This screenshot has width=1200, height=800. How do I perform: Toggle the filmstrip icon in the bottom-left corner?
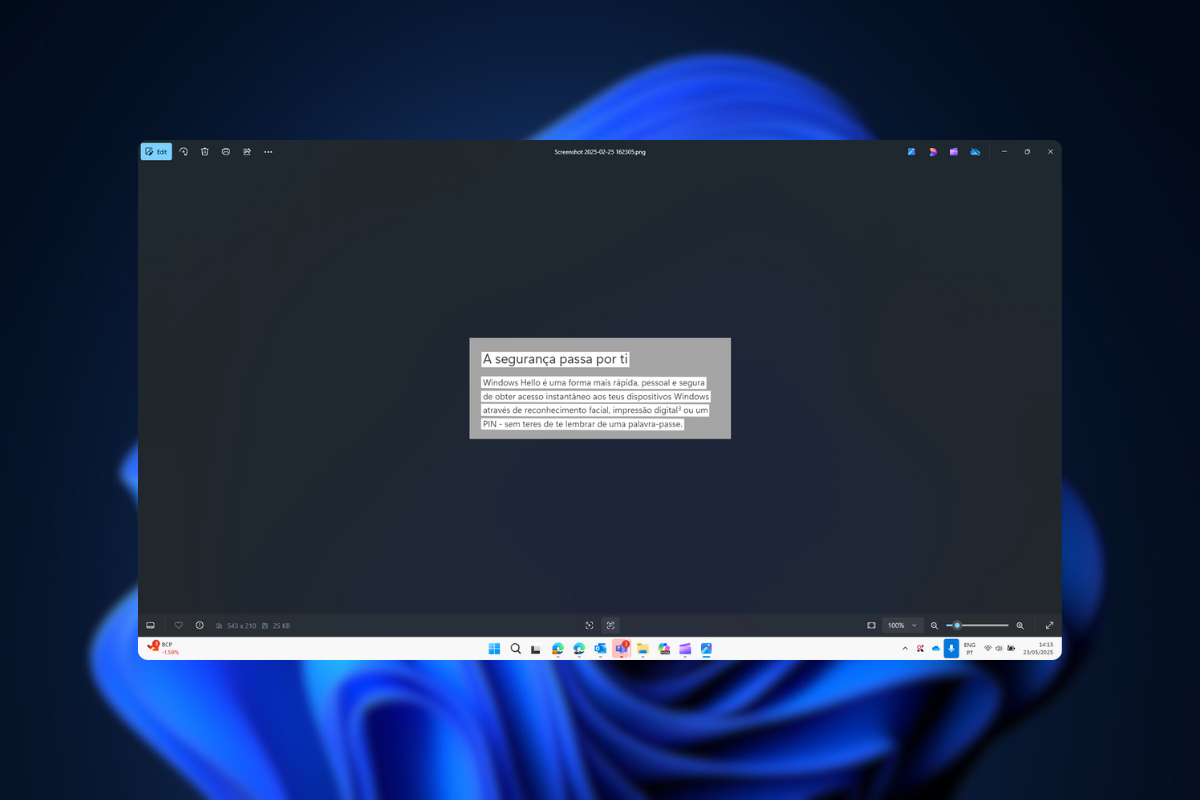151,625
